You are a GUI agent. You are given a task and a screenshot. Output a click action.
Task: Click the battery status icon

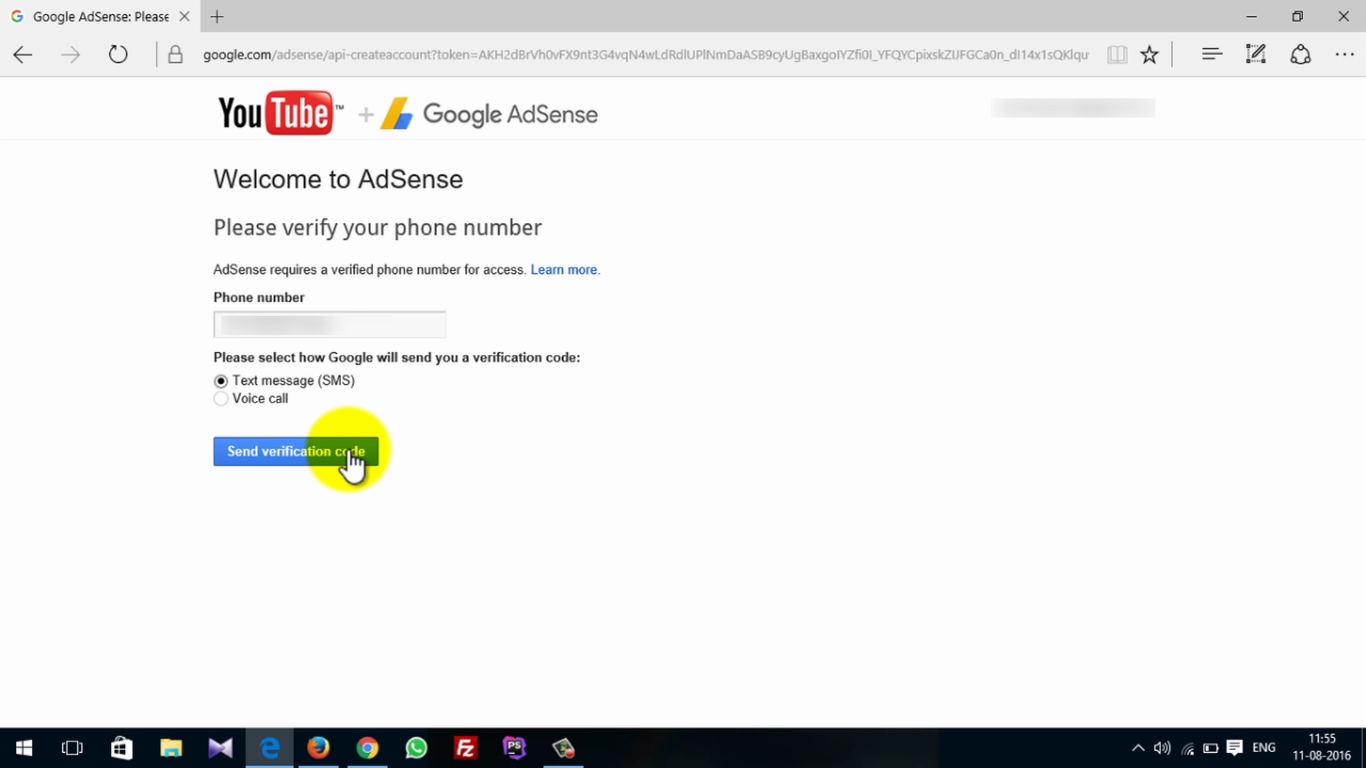1211,748
